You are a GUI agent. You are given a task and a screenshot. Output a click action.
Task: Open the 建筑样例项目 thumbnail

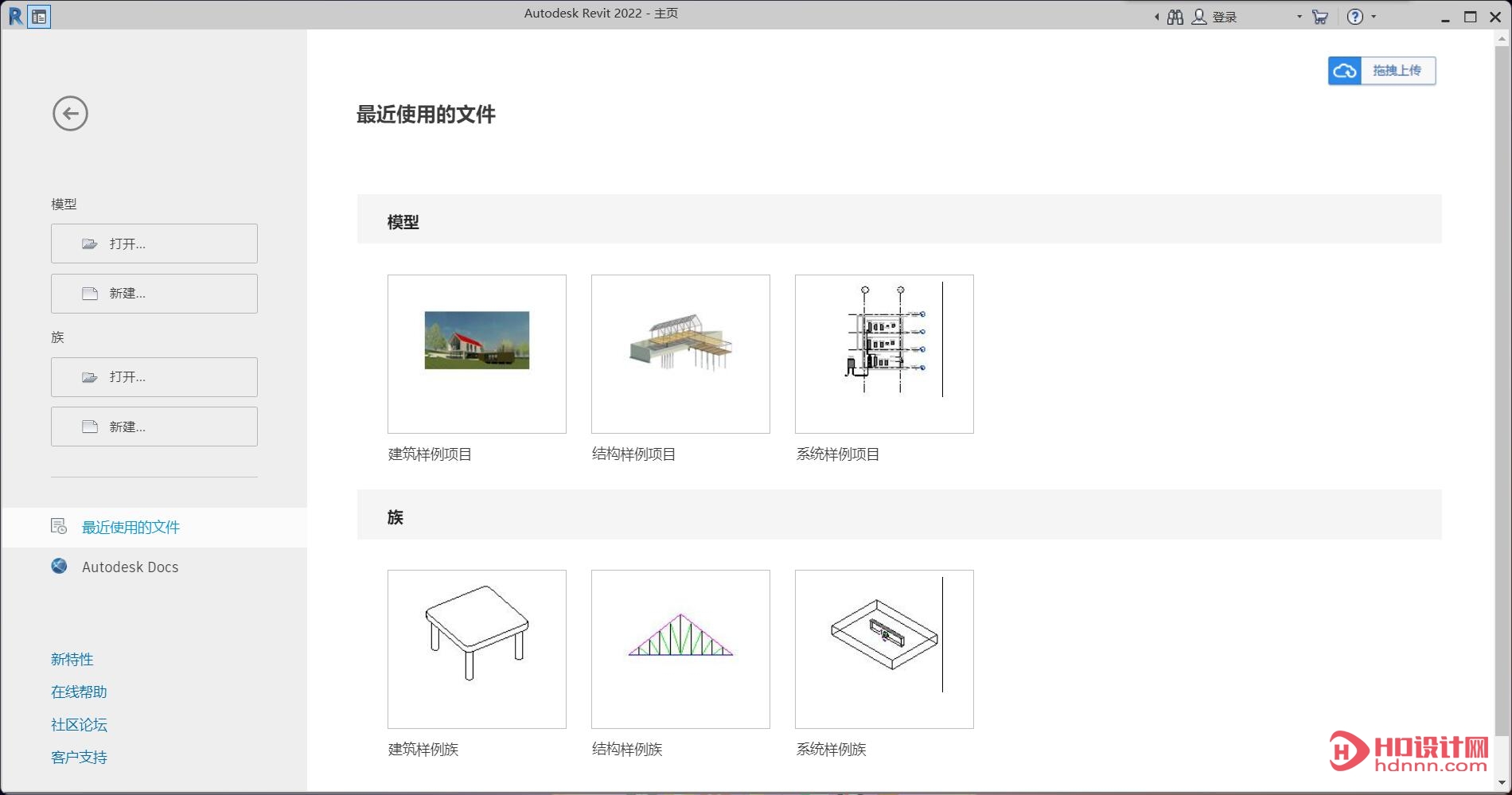click(477, 354)
